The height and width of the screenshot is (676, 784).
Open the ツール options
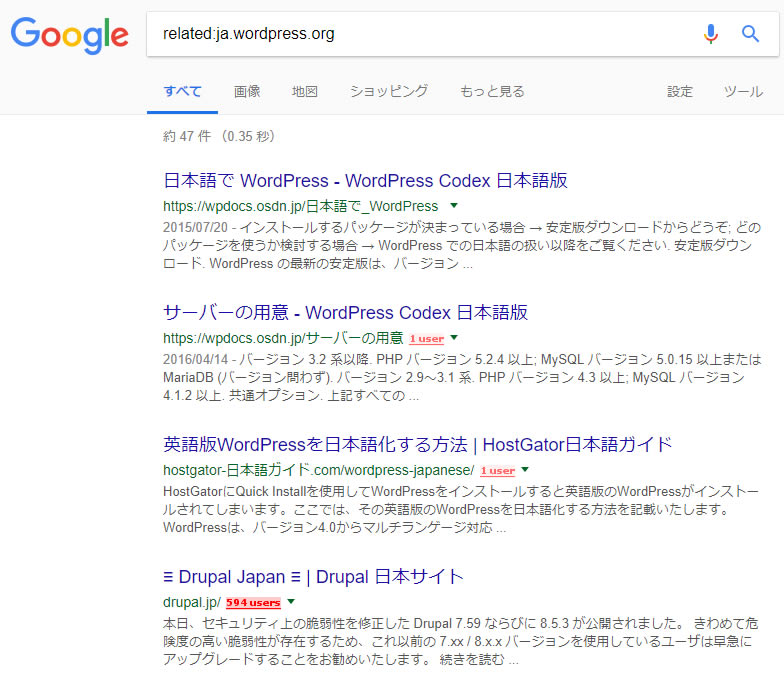click(743, 91)
